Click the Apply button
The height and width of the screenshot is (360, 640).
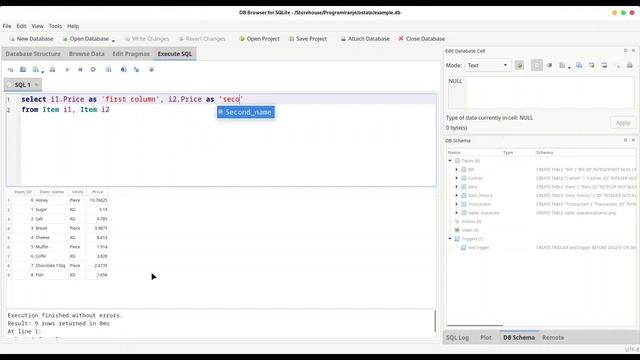[x=623, y=123]
